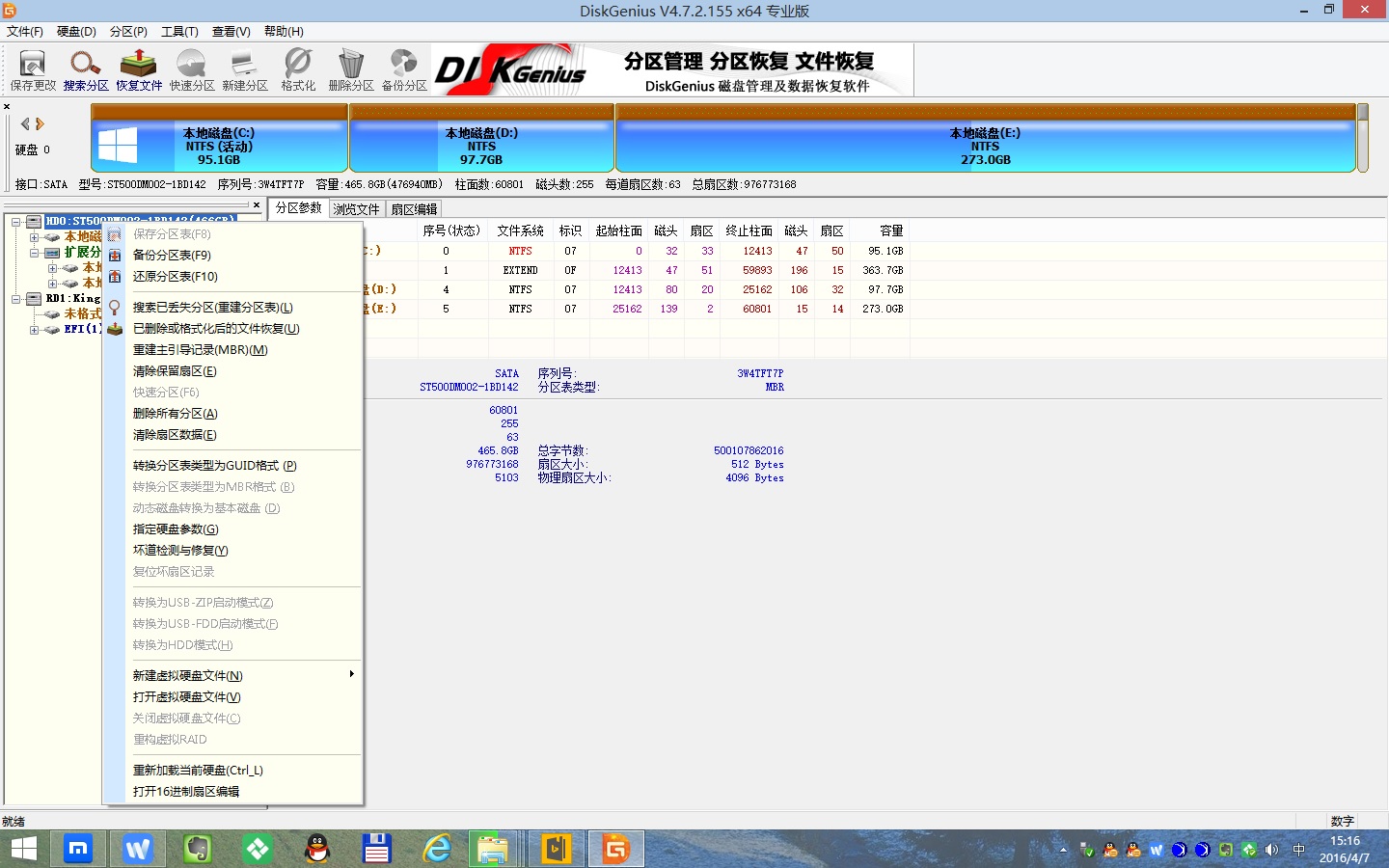Show hidden tray icons arrow
Viewport: 1389px width, 868px height.
(x=1063, y=850)
